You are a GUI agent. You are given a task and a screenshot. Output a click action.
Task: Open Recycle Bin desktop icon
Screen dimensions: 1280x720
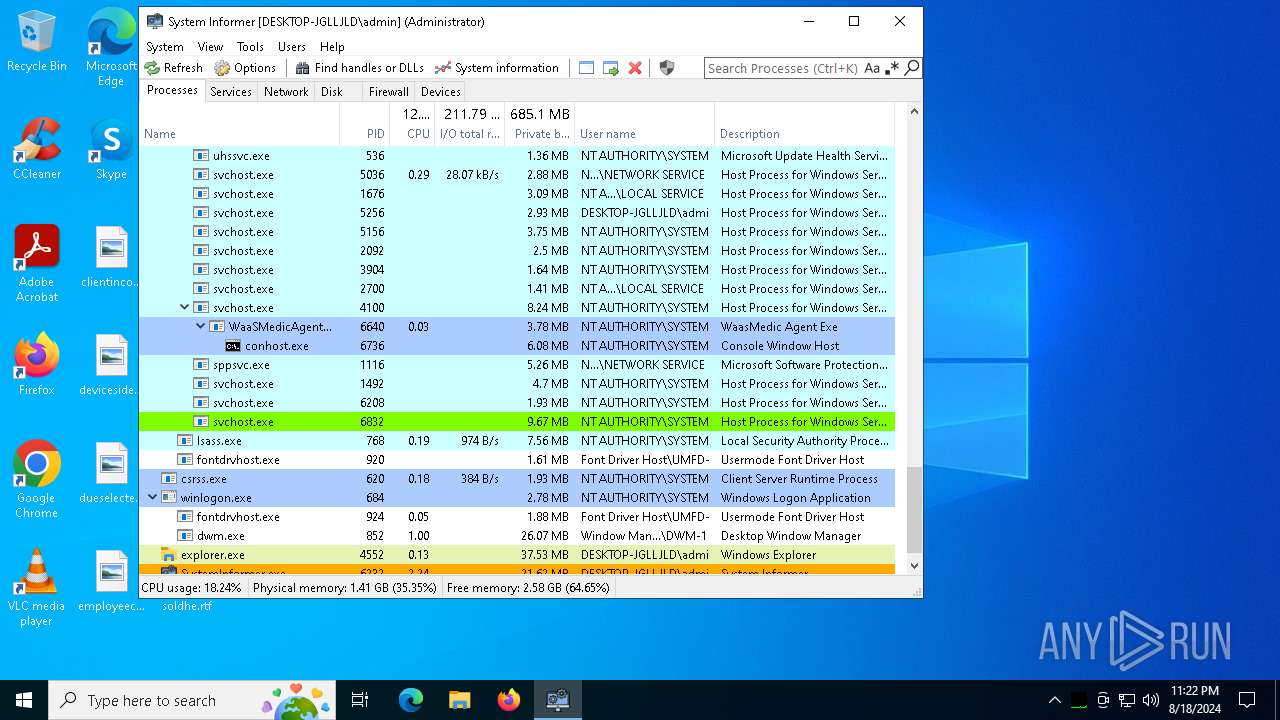click(36, 42)
